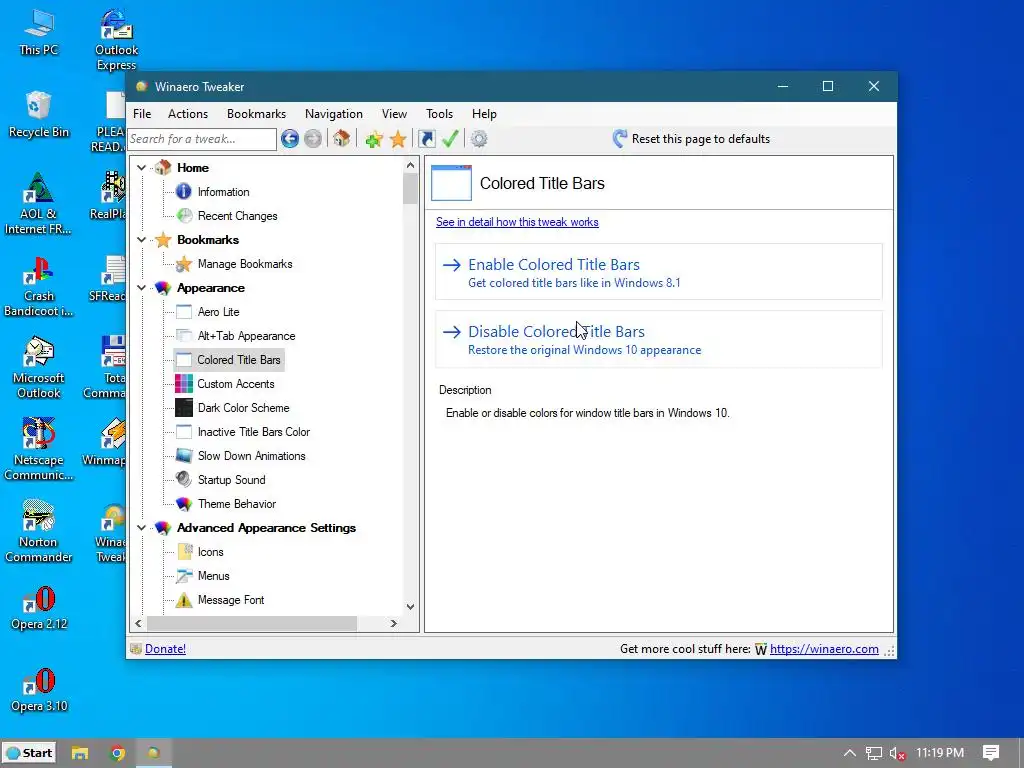Open Crash Bandicoot desktop shortcut
Image resolution: width=1024 pixels, height=768 pixels.
[39, 286]
